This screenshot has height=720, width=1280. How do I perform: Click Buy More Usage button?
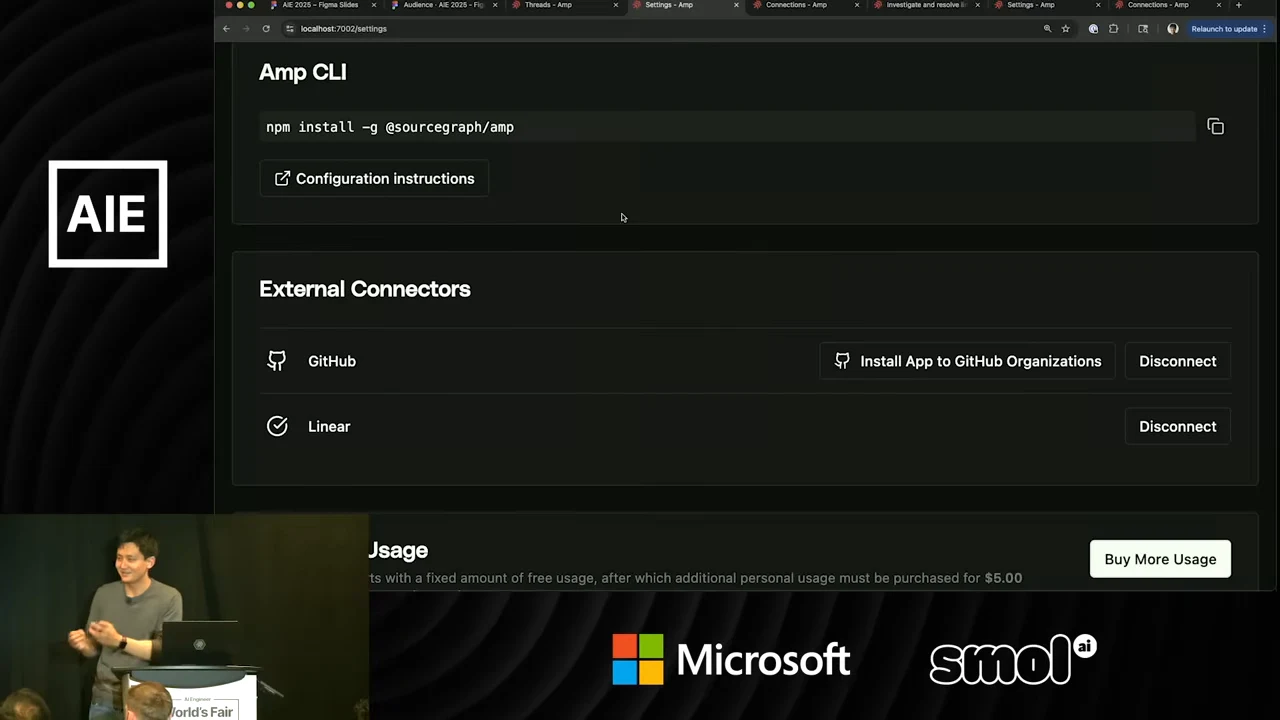point(1160,559)
